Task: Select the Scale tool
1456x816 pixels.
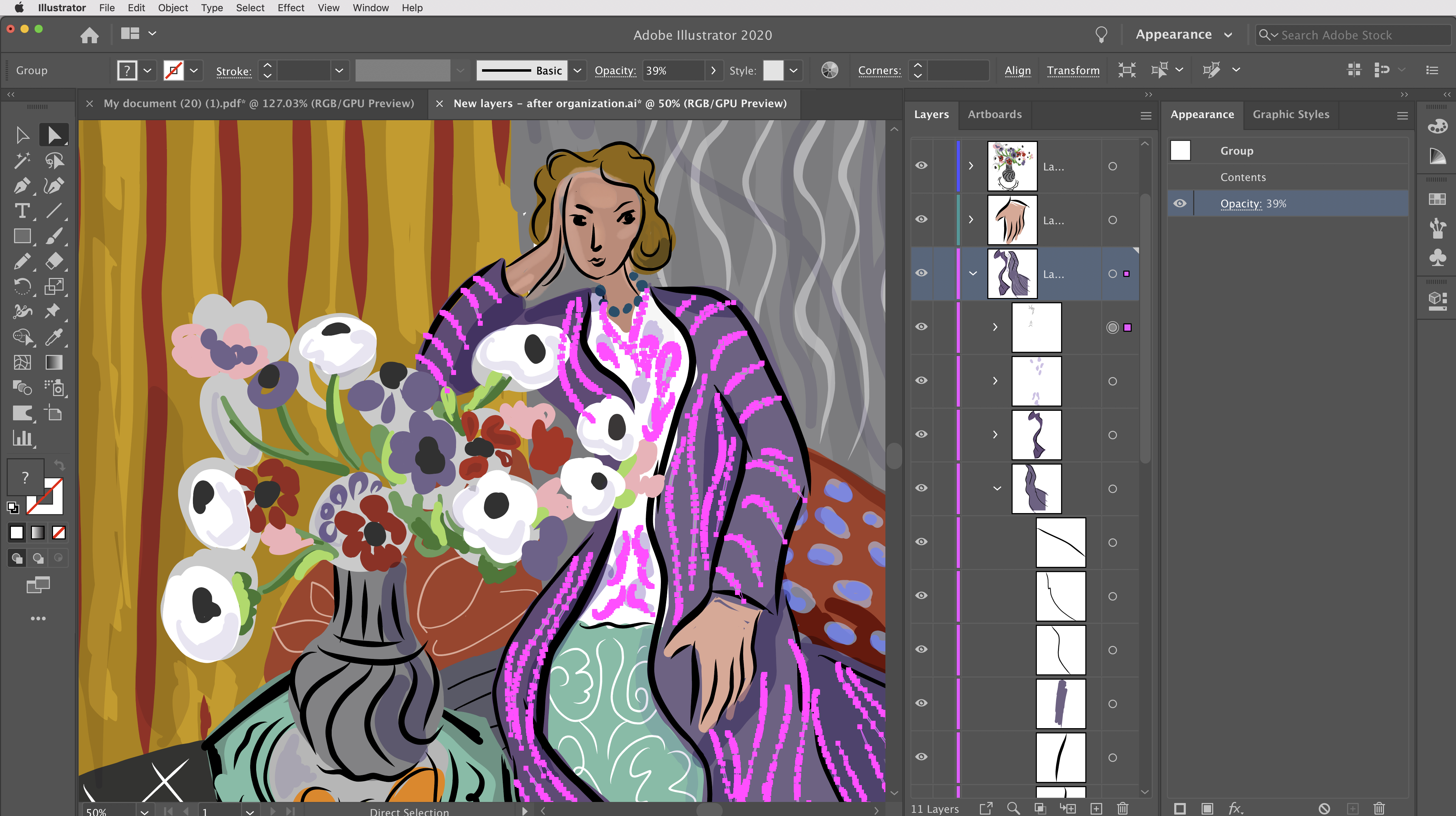Action: (x=54, y=287)
